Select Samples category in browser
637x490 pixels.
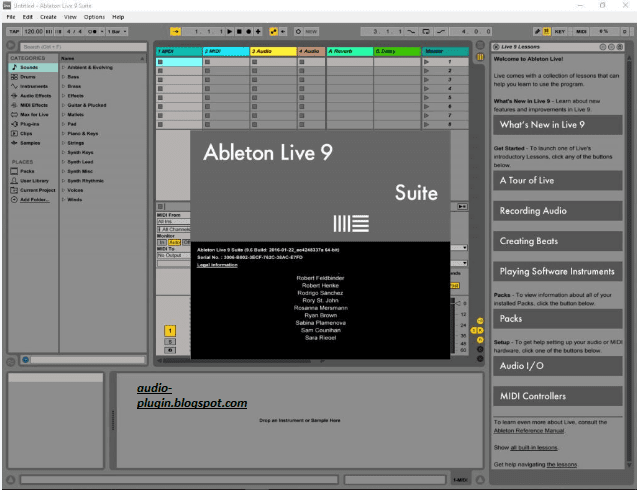pyautogui.click(x=33, y=143)
